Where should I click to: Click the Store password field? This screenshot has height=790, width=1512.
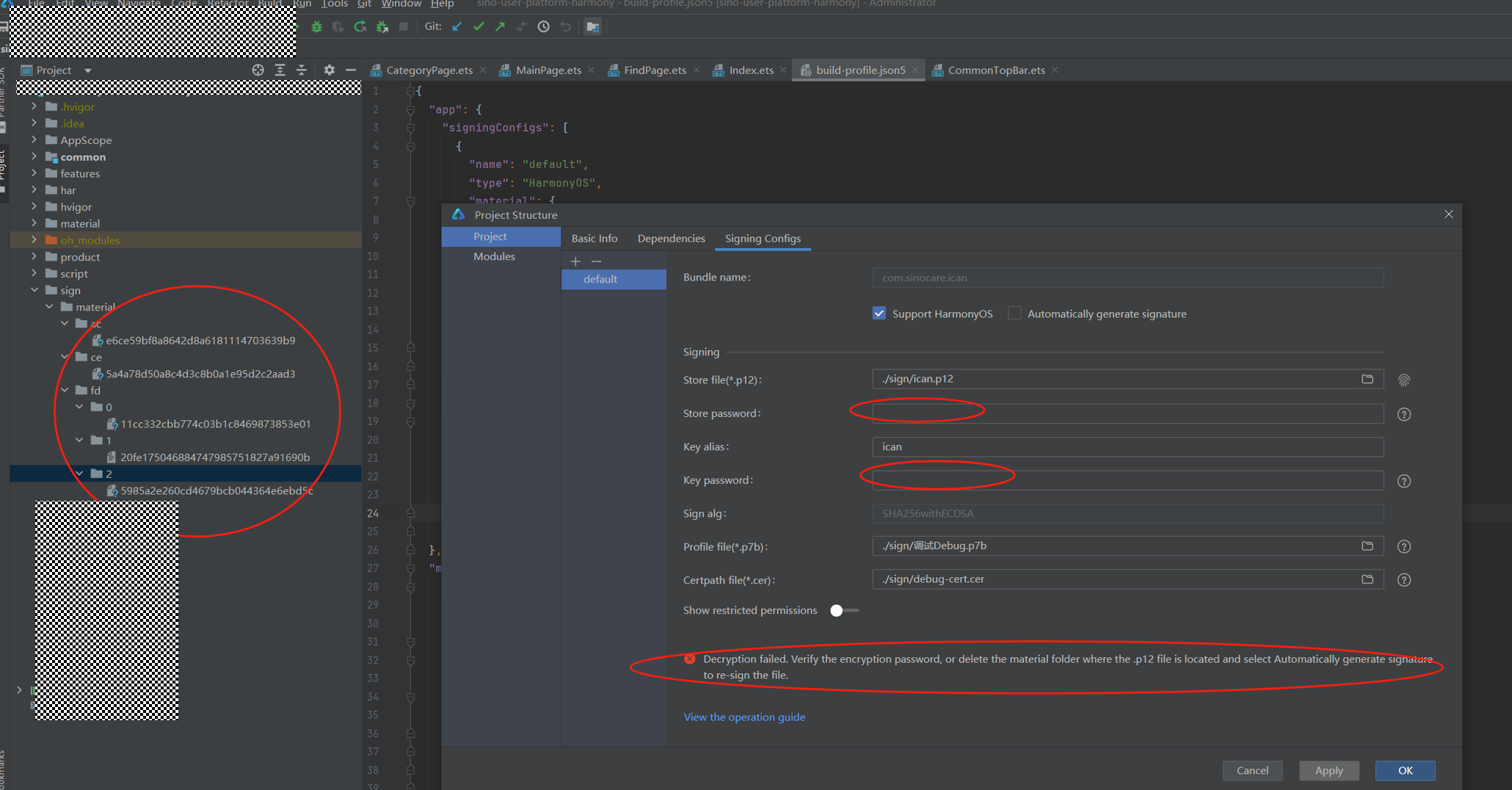[x=1127, y=413]
